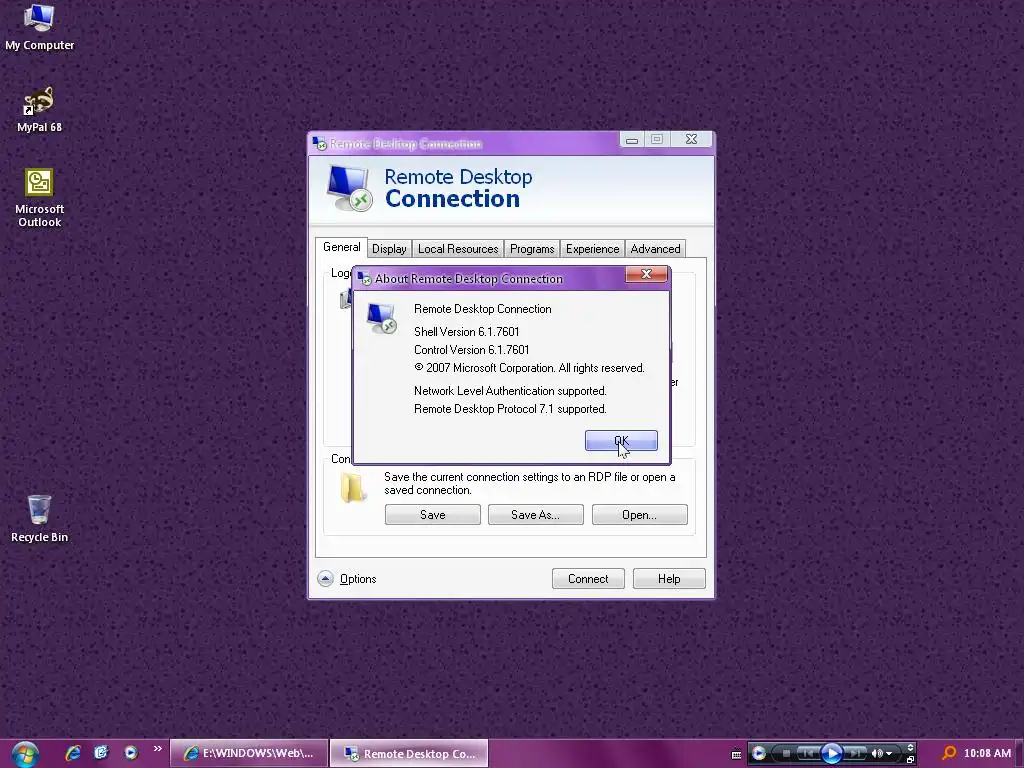1024x768 pixels.
Task: Click the taskbar player volume speaker icon
Action: point(877,754)
